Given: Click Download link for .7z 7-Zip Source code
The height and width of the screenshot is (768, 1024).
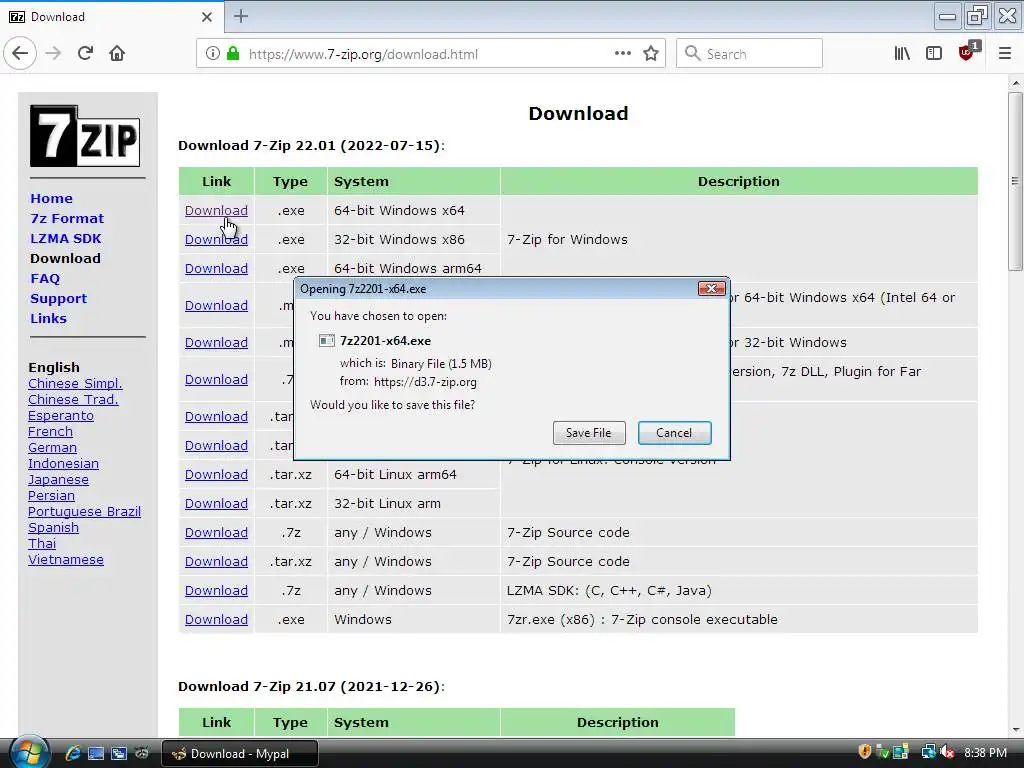Looking at the screenshot, I should tap(216, 532).
